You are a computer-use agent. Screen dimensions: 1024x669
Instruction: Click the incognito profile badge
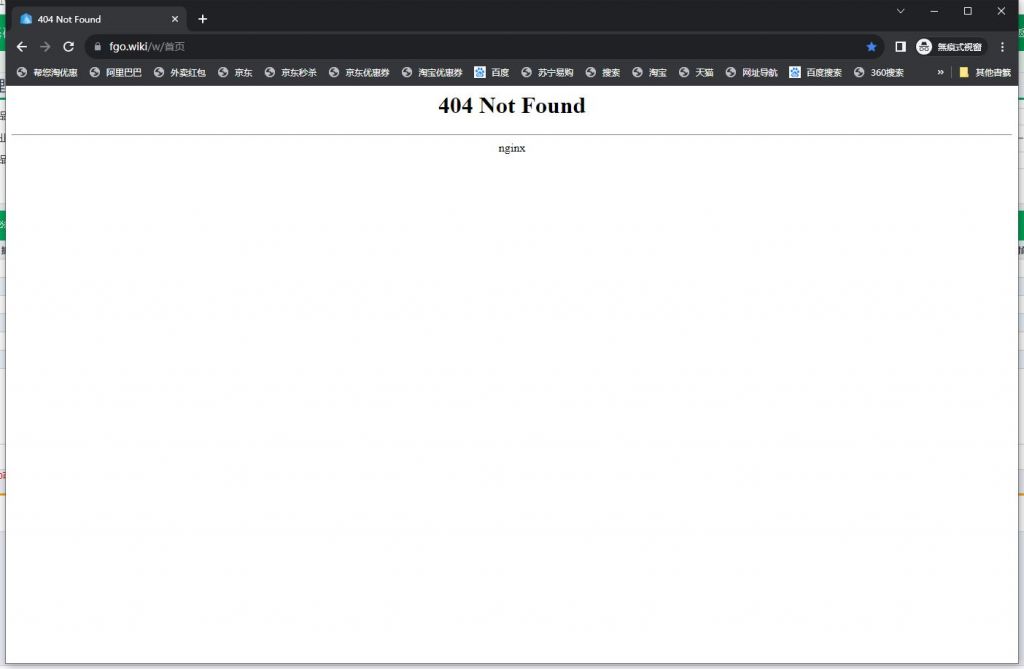pos(950,46)
